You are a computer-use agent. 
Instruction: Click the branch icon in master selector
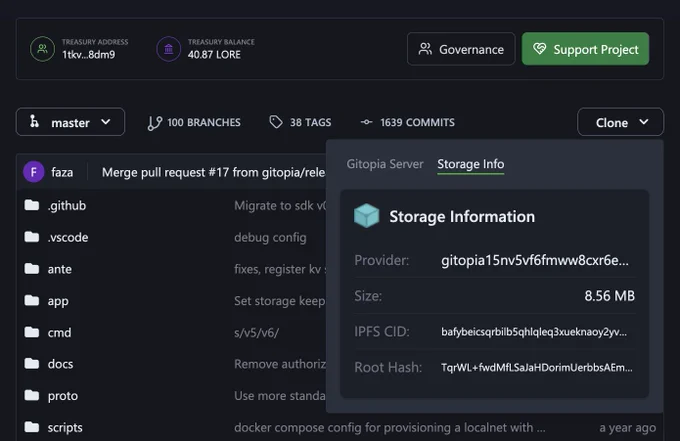pos(34,121)
